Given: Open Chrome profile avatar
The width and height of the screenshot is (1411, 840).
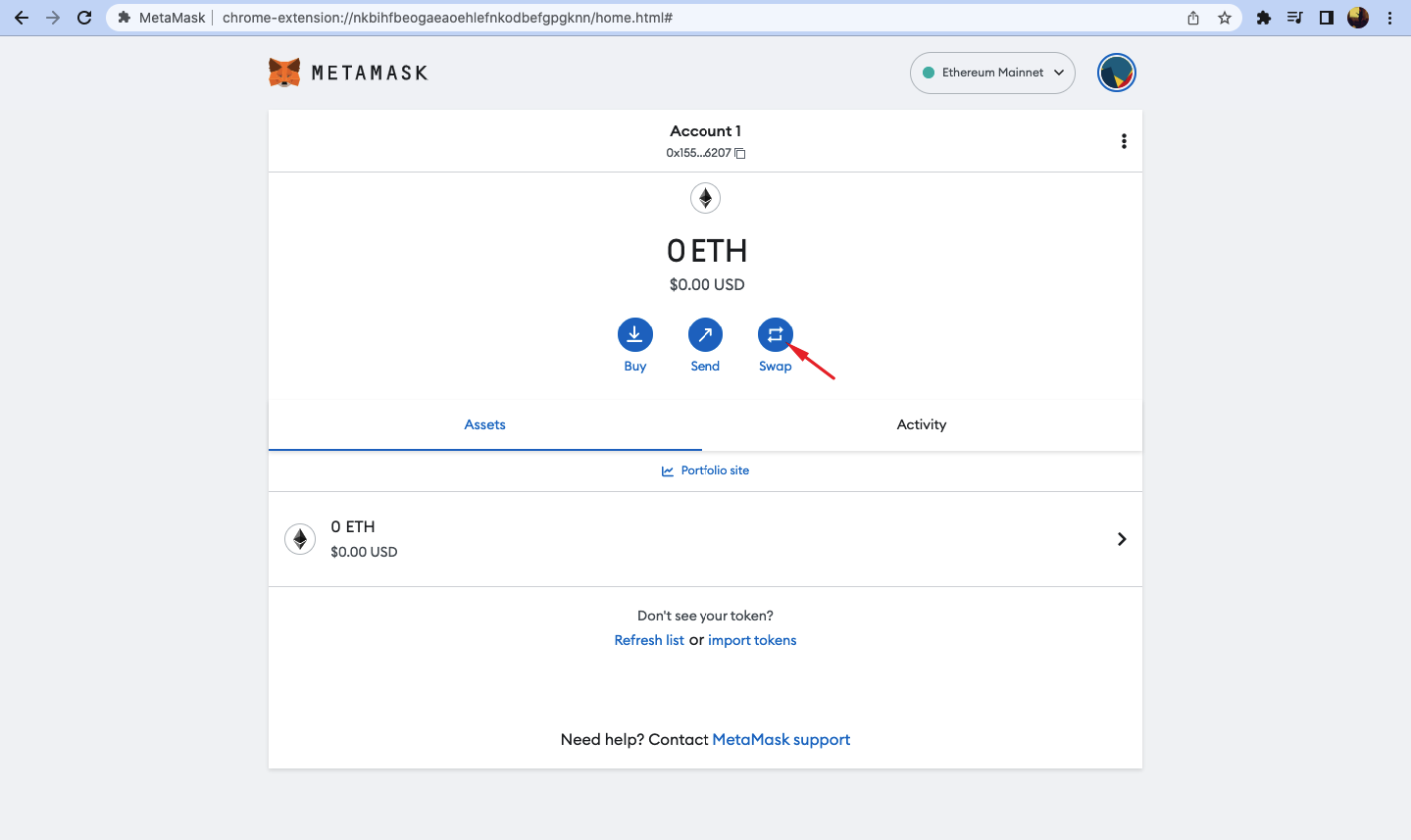Looking at the screenshot, I should point(1358,18).
